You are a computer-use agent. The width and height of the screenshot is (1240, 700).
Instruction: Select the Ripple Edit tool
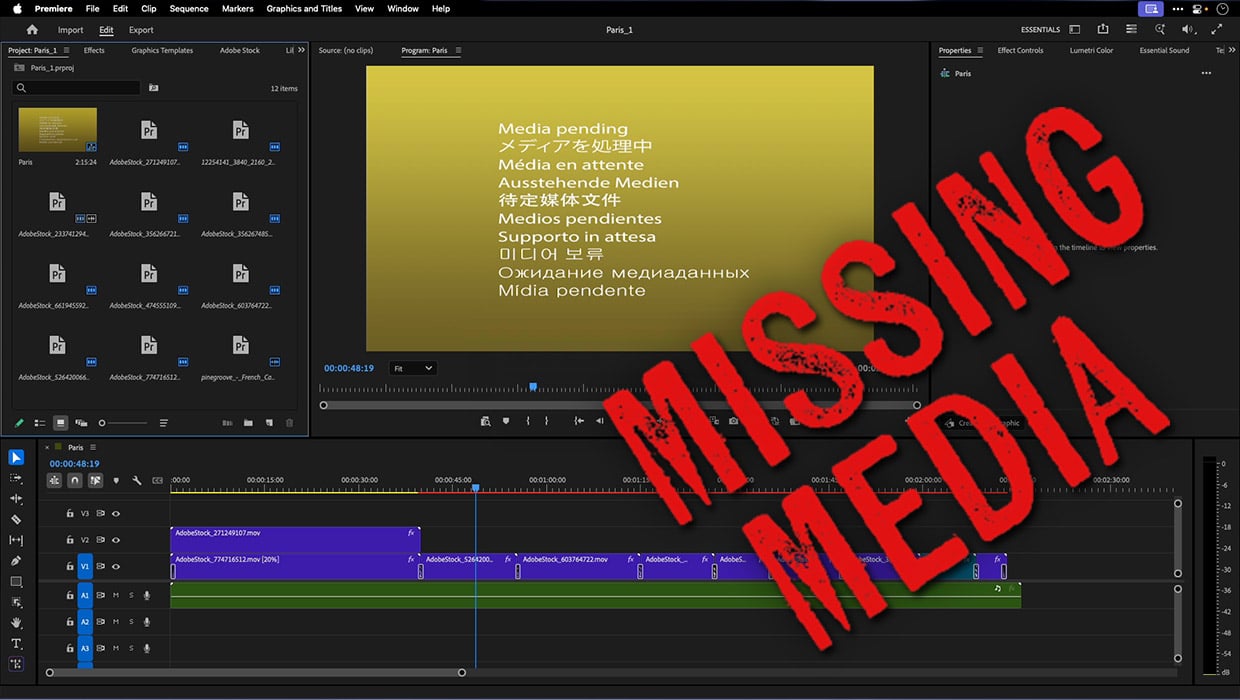tap(16, 498)
